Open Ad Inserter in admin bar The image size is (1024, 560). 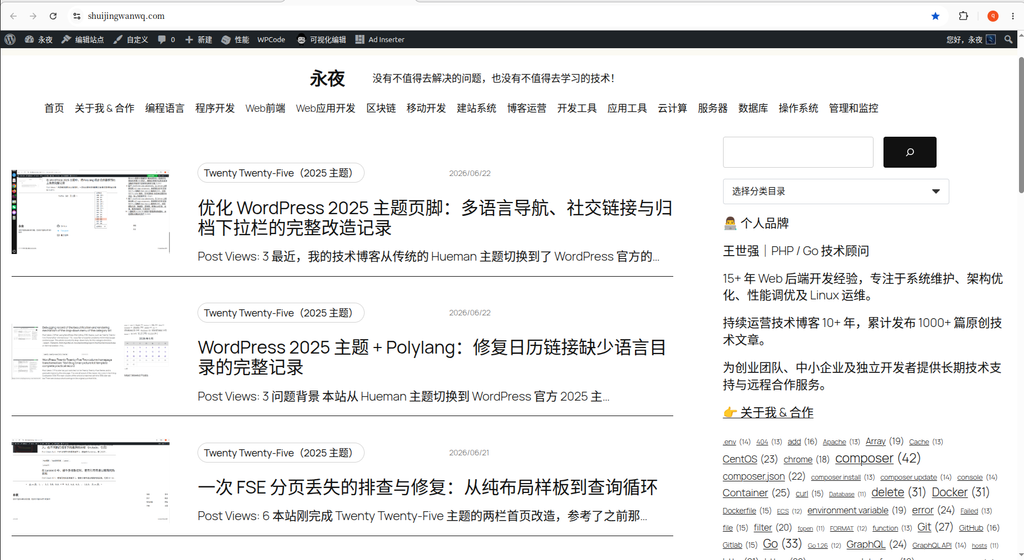click(x=380, y=39)
